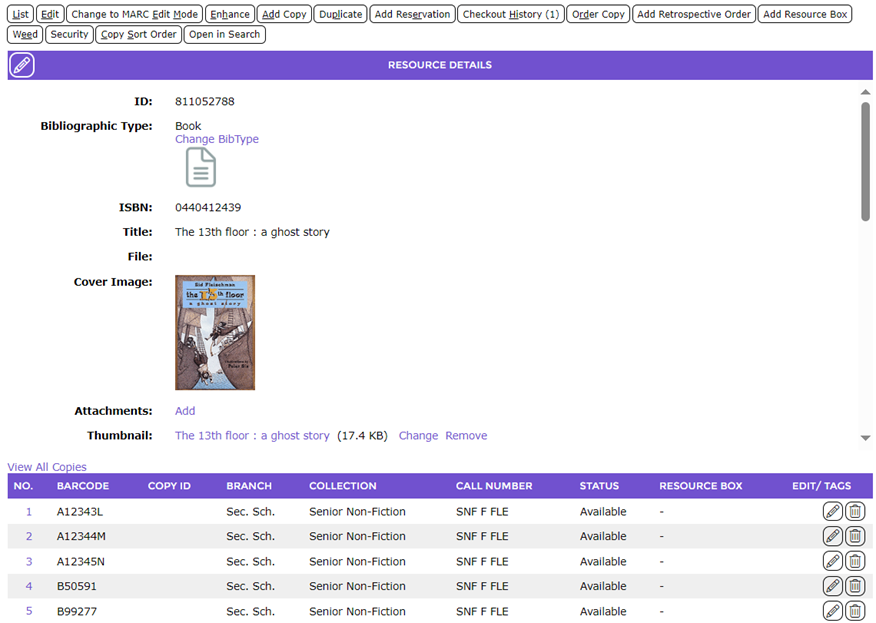The width and height of the screenshot is (876, 623).
Task: Click Open in Search button
Action: click(x=225, y=34)
